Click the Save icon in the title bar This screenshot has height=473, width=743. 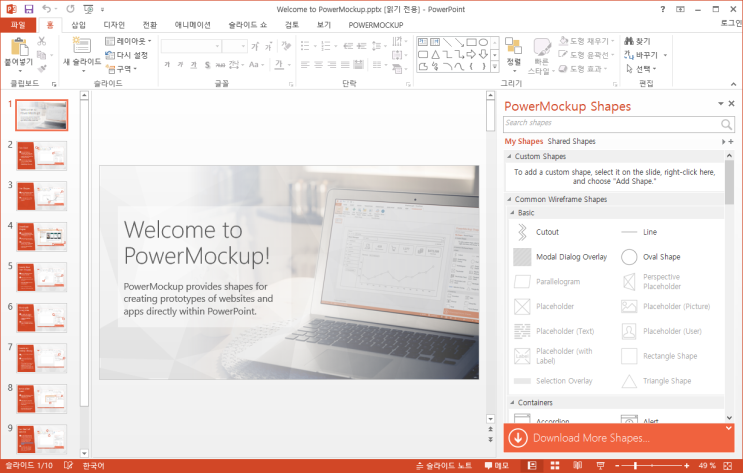pyautogui.click(x=29, y=9)
